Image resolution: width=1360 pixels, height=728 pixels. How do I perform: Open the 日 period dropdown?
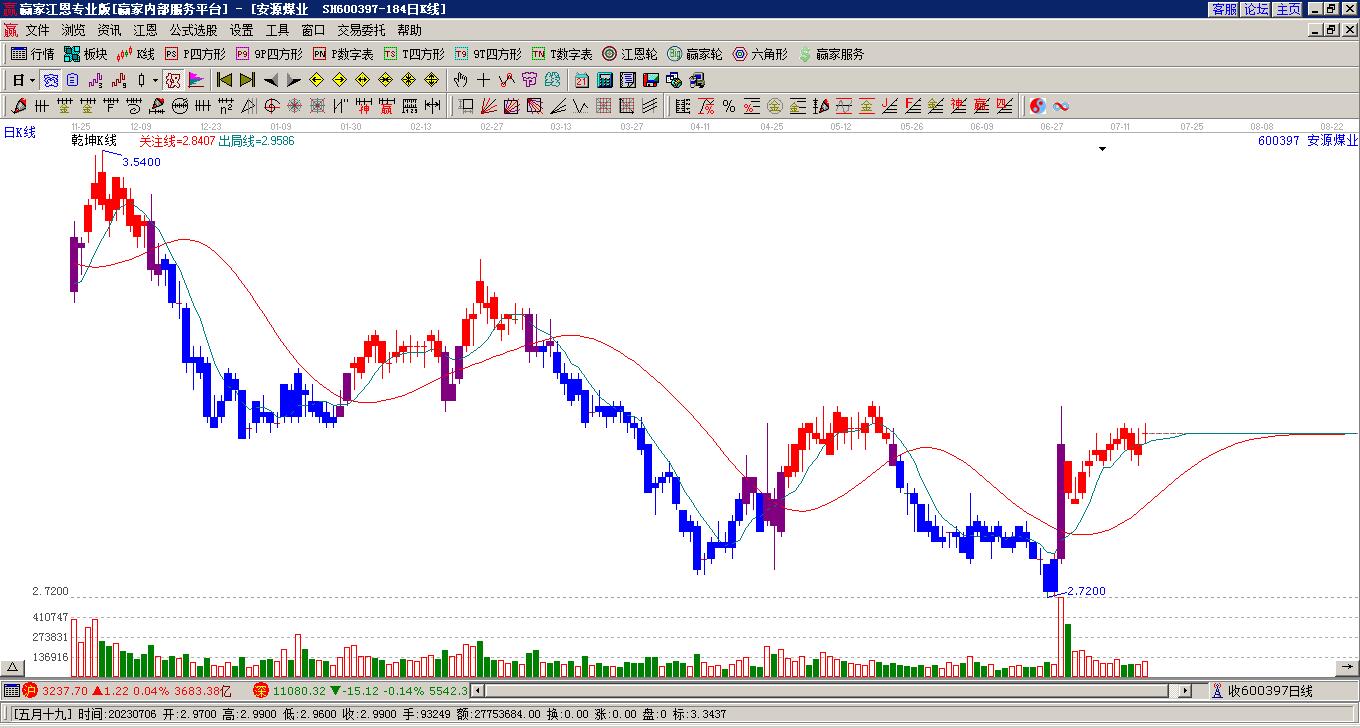(24, 80)
